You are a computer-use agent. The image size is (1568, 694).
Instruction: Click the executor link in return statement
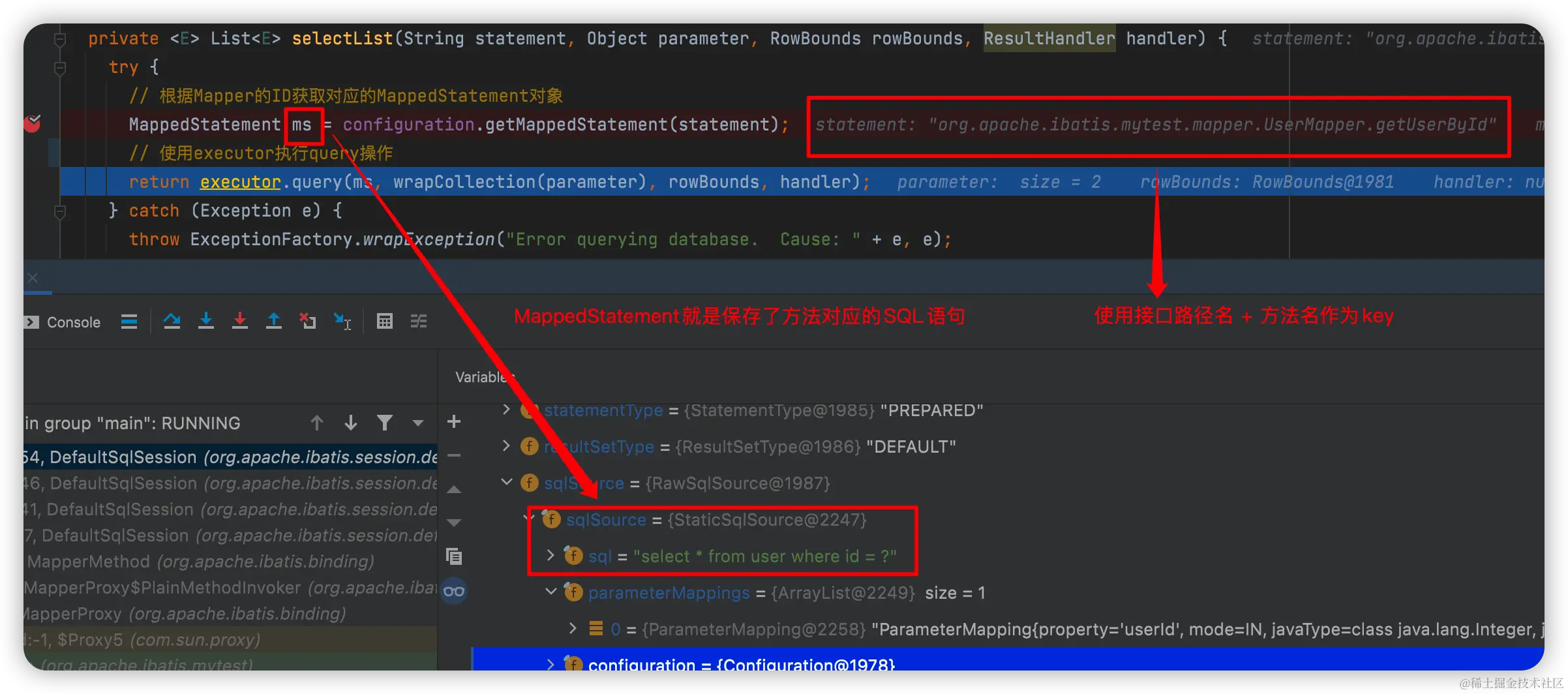(x=240, y=182)
